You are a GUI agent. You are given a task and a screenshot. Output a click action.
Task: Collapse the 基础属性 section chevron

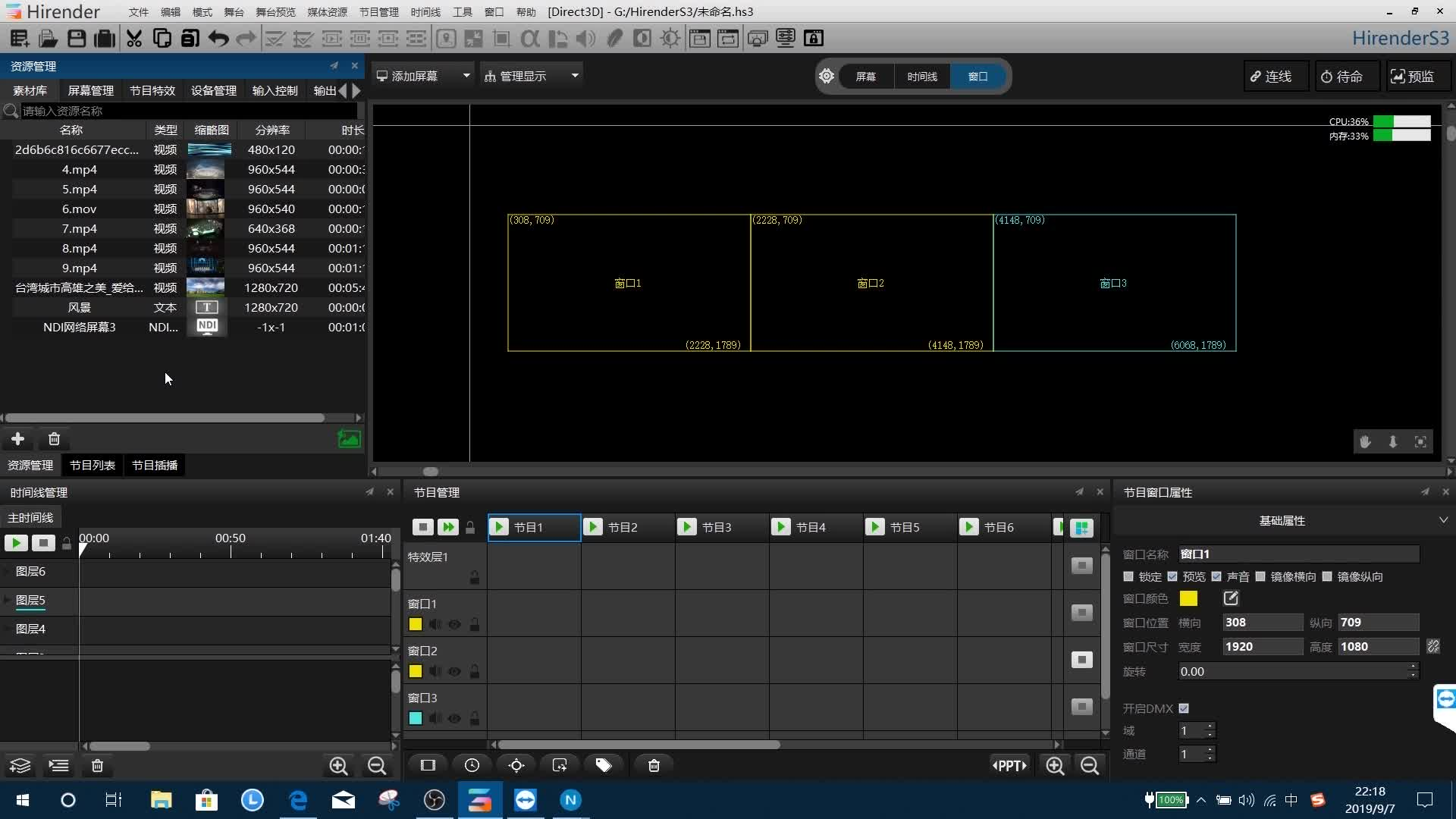[x=1443, y=520]
